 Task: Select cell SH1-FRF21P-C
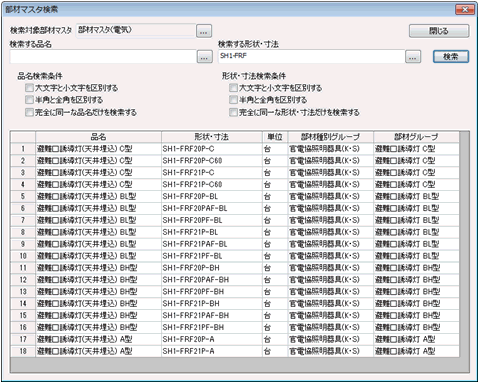(212, 173)
